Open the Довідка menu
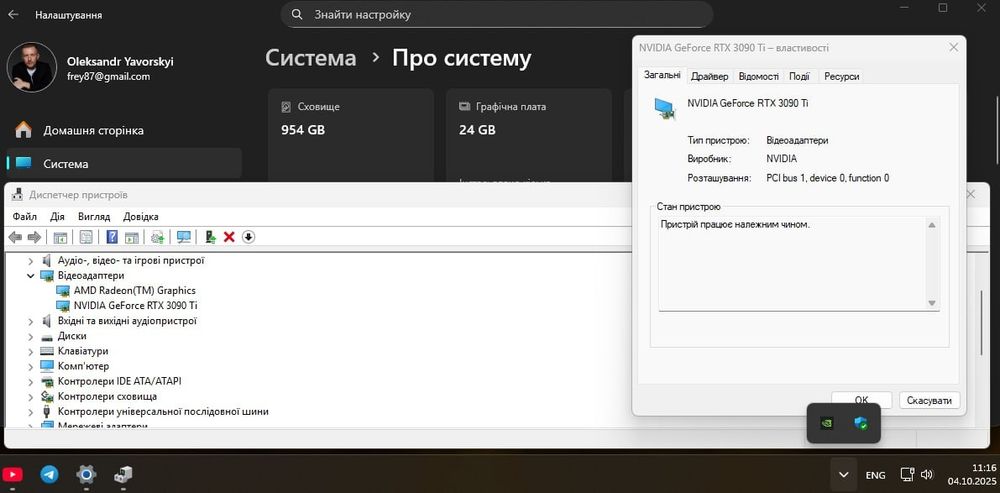 coord(141,216)
